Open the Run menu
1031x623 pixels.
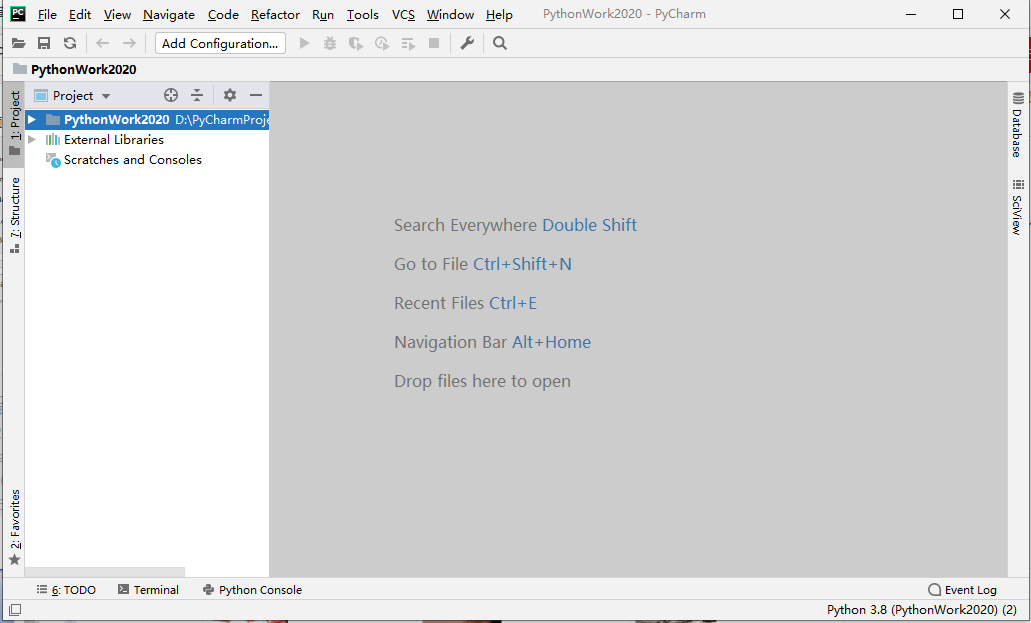point(323,14)
